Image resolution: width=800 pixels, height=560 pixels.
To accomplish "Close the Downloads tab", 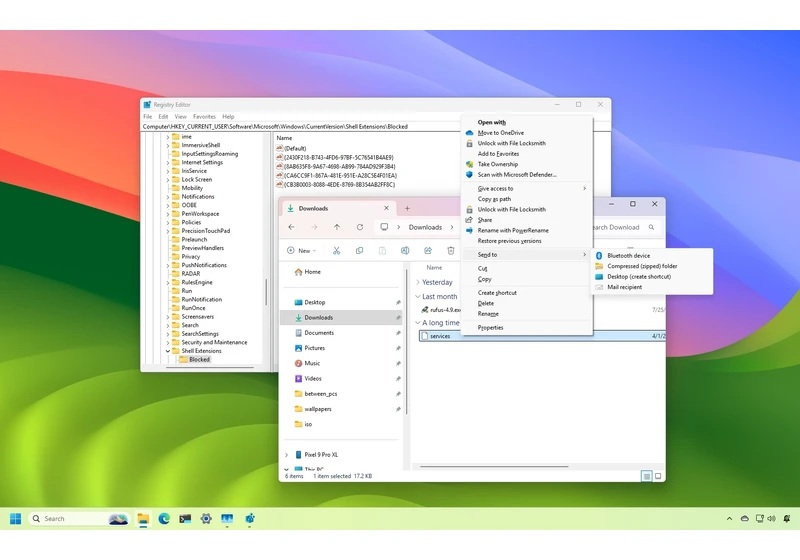I will 386,208.
